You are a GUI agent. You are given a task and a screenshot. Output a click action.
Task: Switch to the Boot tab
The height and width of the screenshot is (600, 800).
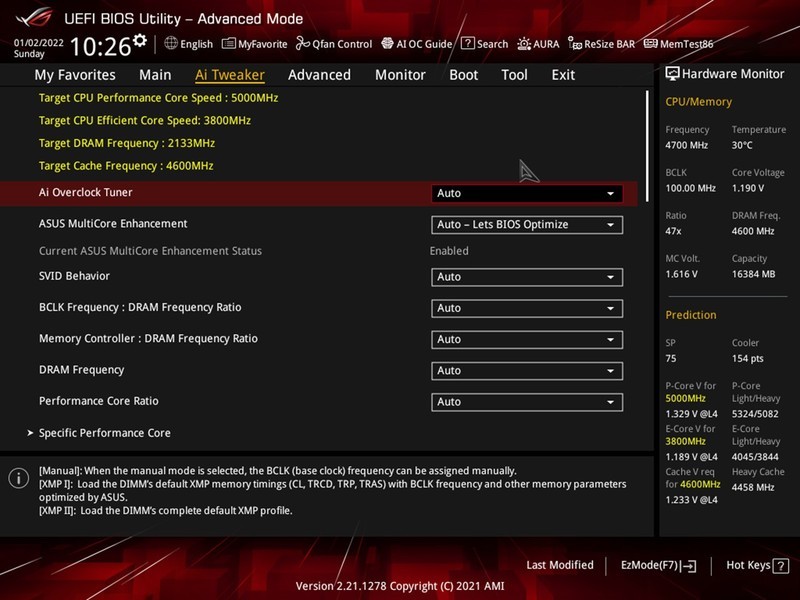click(x=463, y=75)
